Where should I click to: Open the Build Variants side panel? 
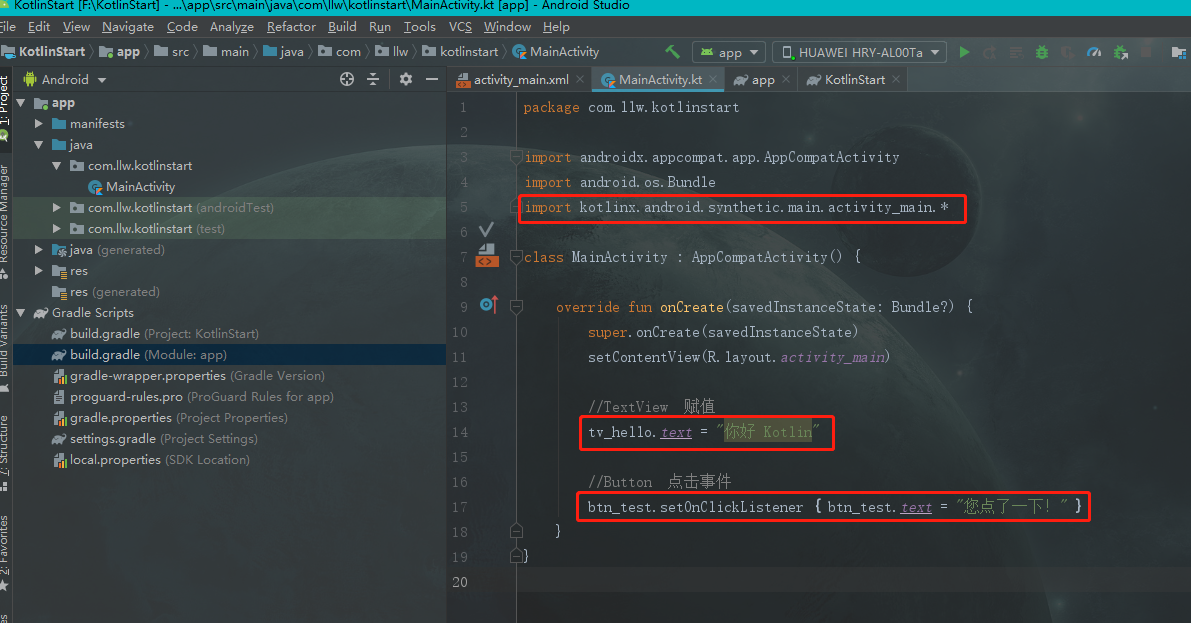point(5,347)
